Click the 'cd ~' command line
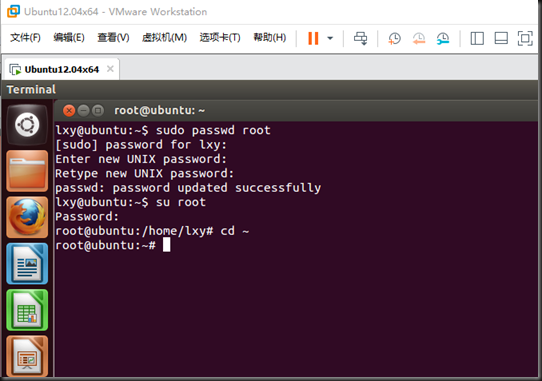The height and width of the screenshot is (381, 542). [152, 231]
